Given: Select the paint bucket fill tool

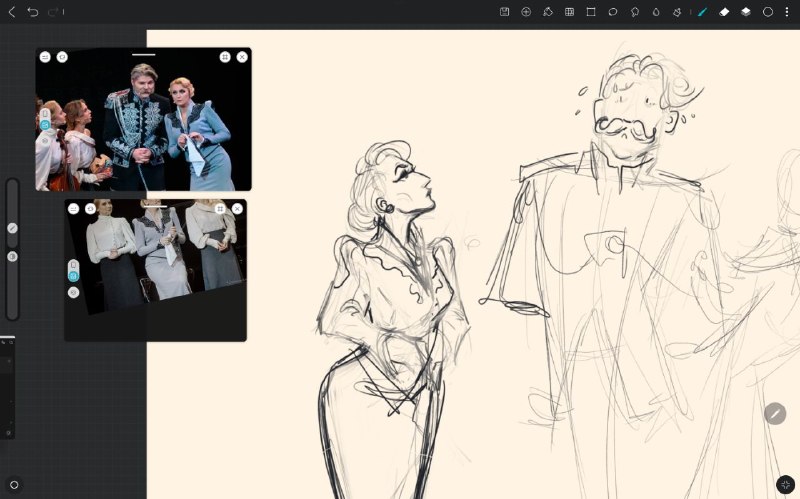Looking at the screenshot, I should 547,12.
